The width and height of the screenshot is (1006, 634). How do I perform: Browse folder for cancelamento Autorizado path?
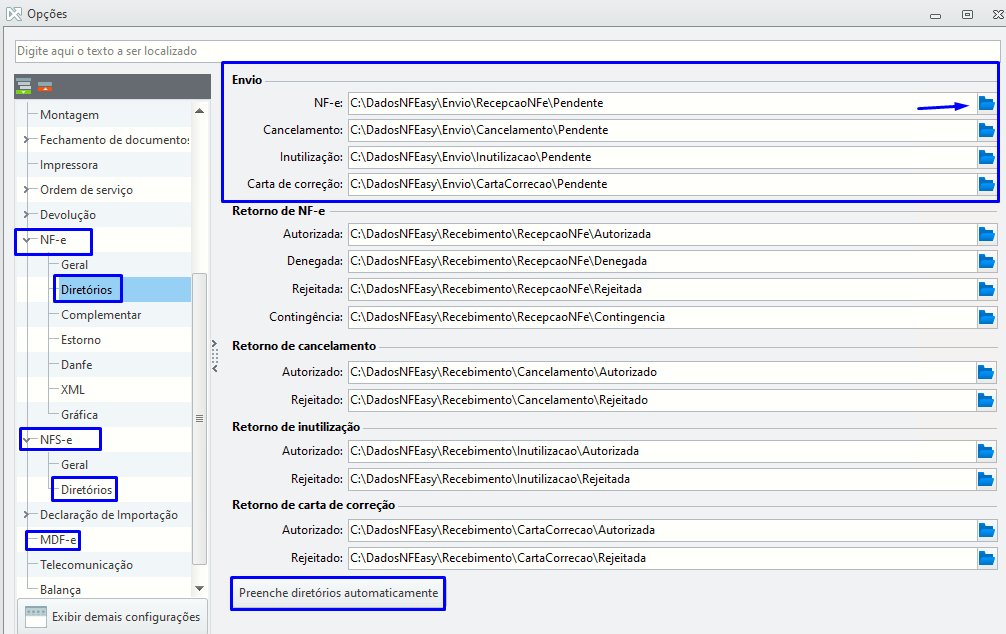click(x=985, y=372)
